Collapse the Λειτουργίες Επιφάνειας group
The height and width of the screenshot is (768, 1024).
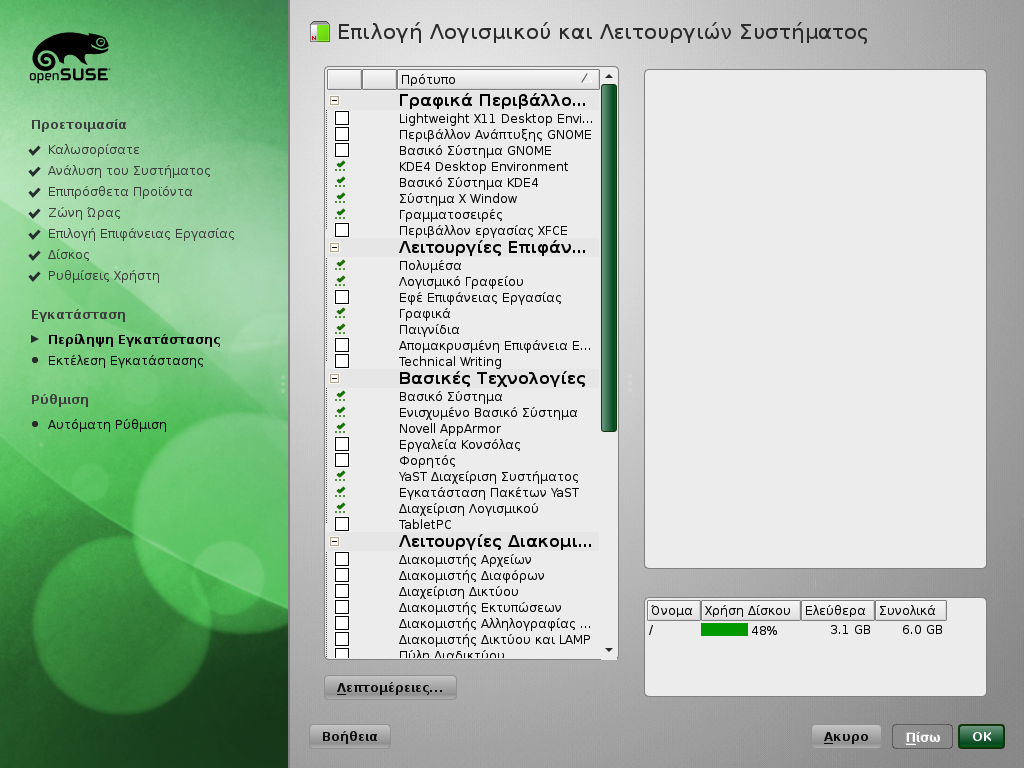coord(334,248)
